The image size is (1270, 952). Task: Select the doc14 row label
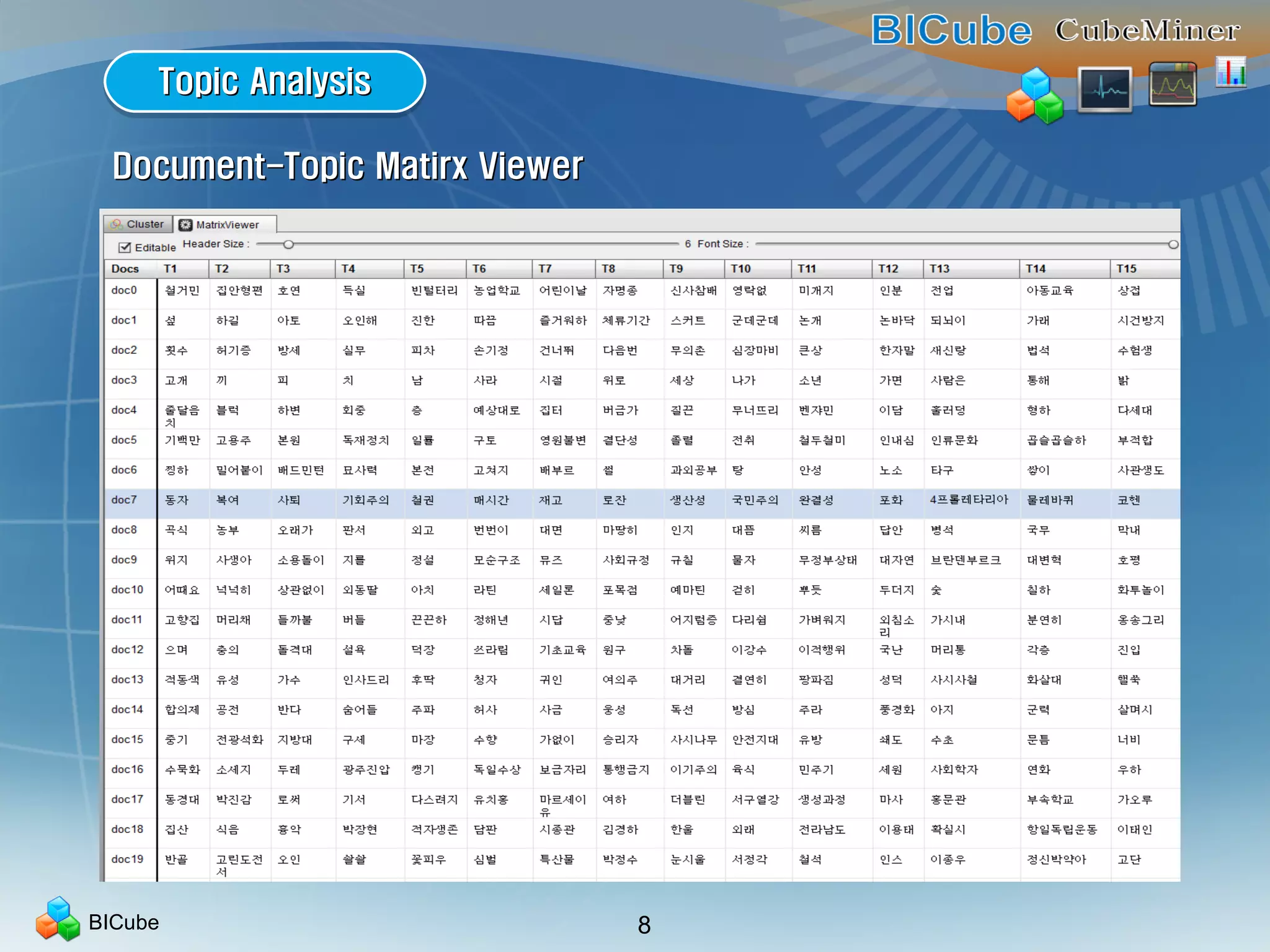[127, 710]
